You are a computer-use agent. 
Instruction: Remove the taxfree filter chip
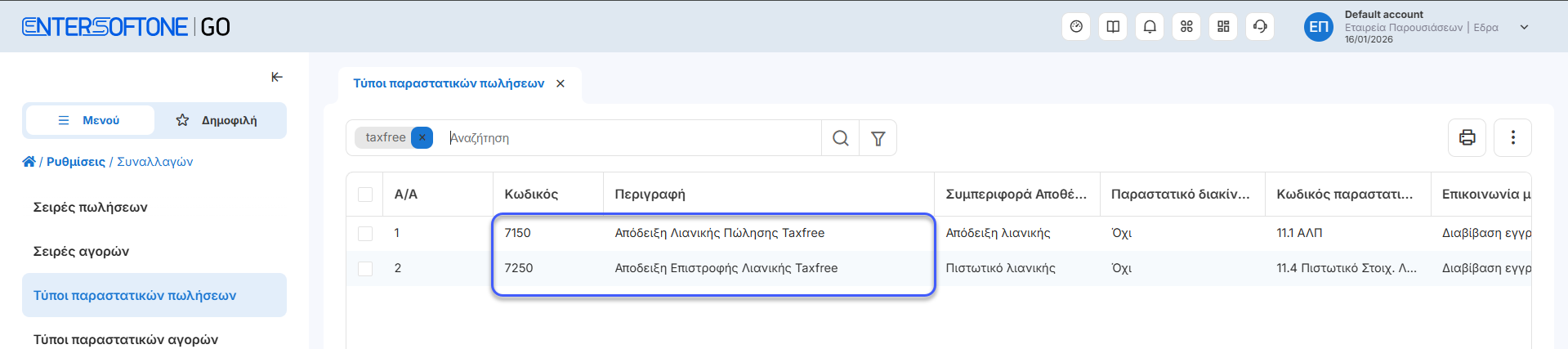[x=422, y=137]
